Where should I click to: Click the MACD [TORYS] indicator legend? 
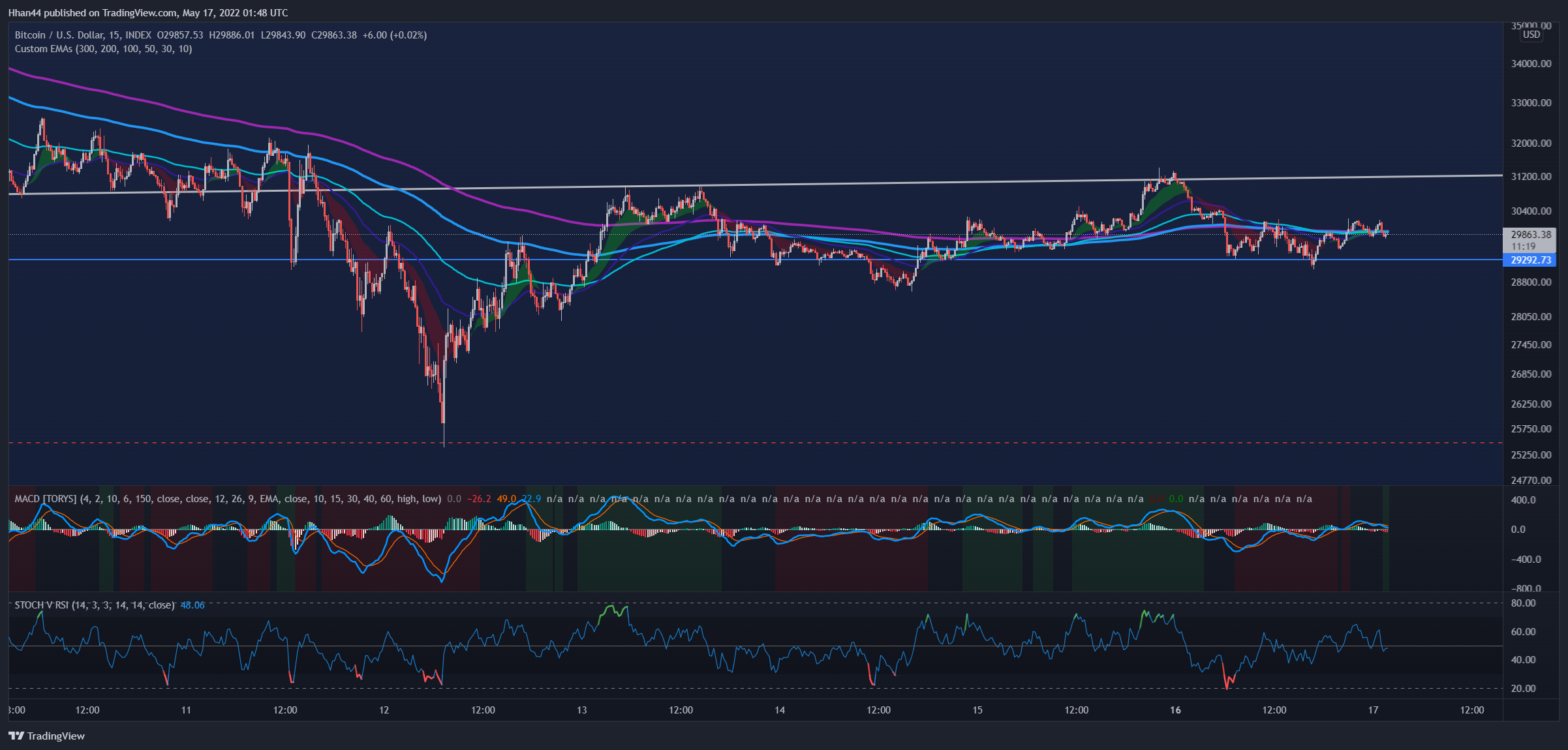[x=228, y=499]
